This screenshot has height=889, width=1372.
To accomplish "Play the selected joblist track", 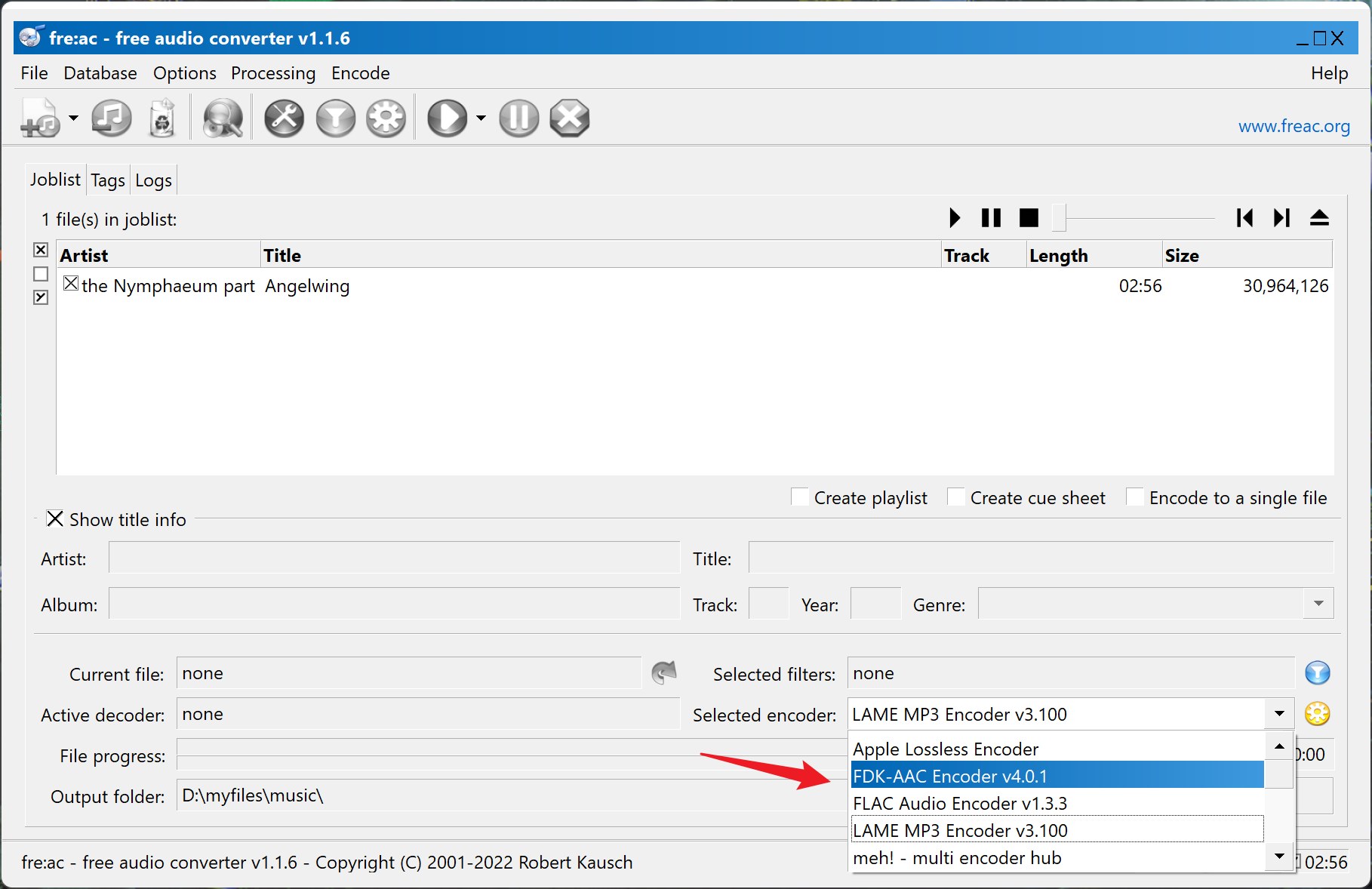I will click(955, 218).
